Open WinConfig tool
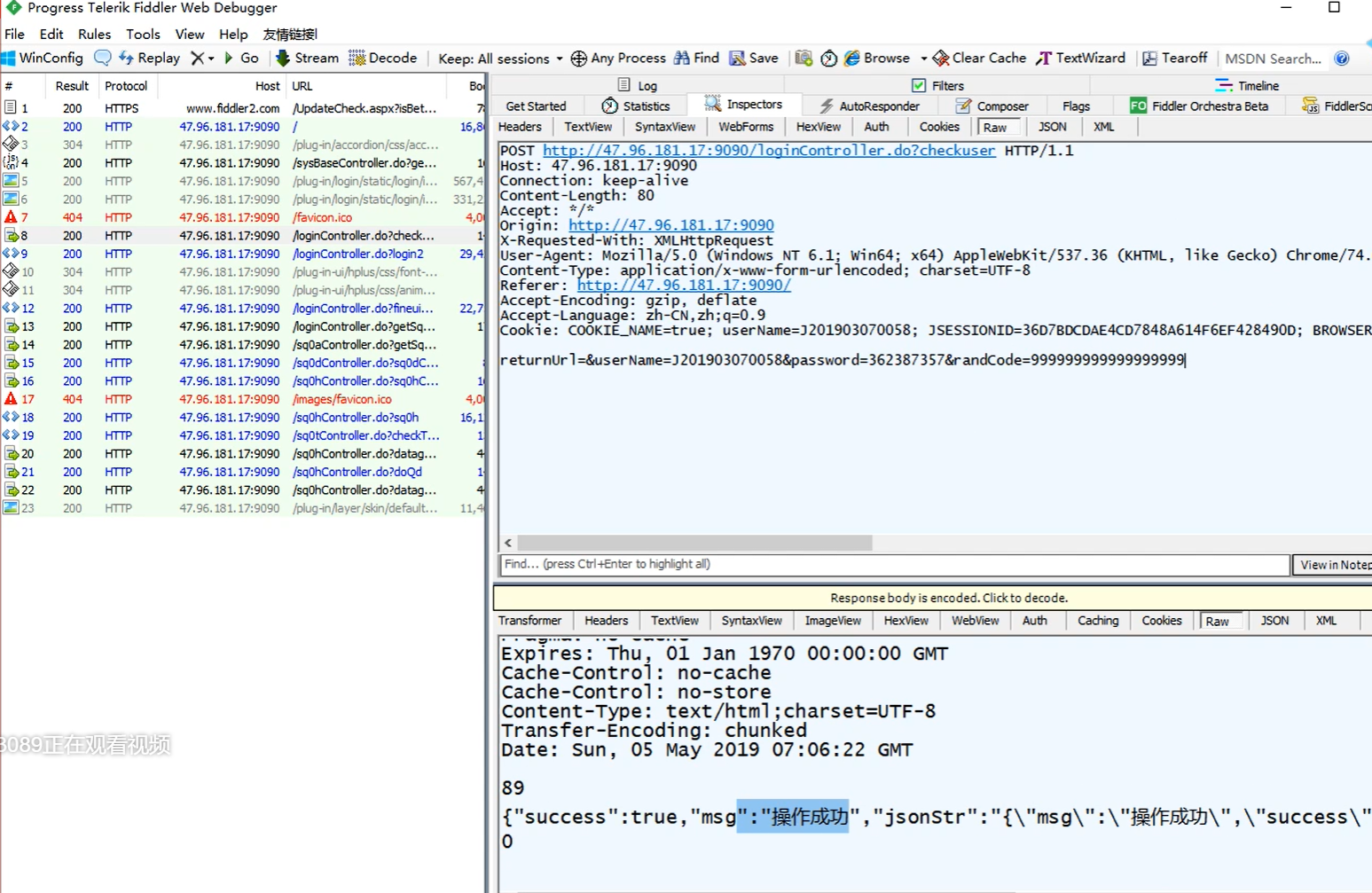The width and height of the screenshot is (1372, 893). (x=43, y=58)
